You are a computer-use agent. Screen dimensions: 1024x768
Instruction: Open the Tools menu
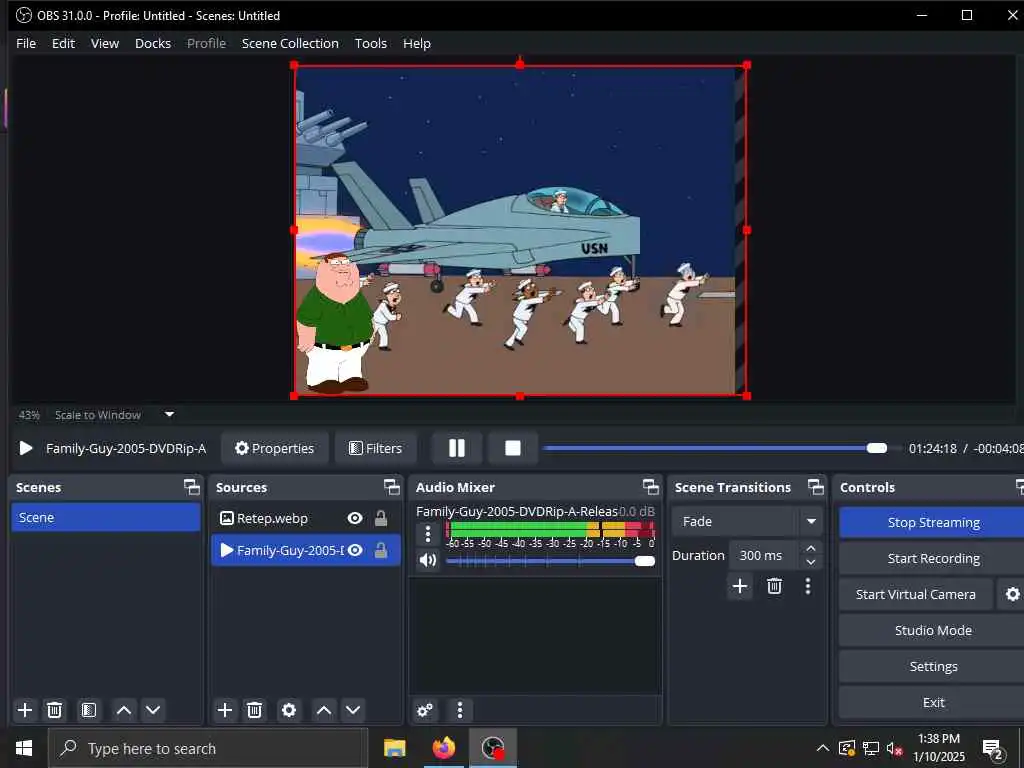(370, 43)
